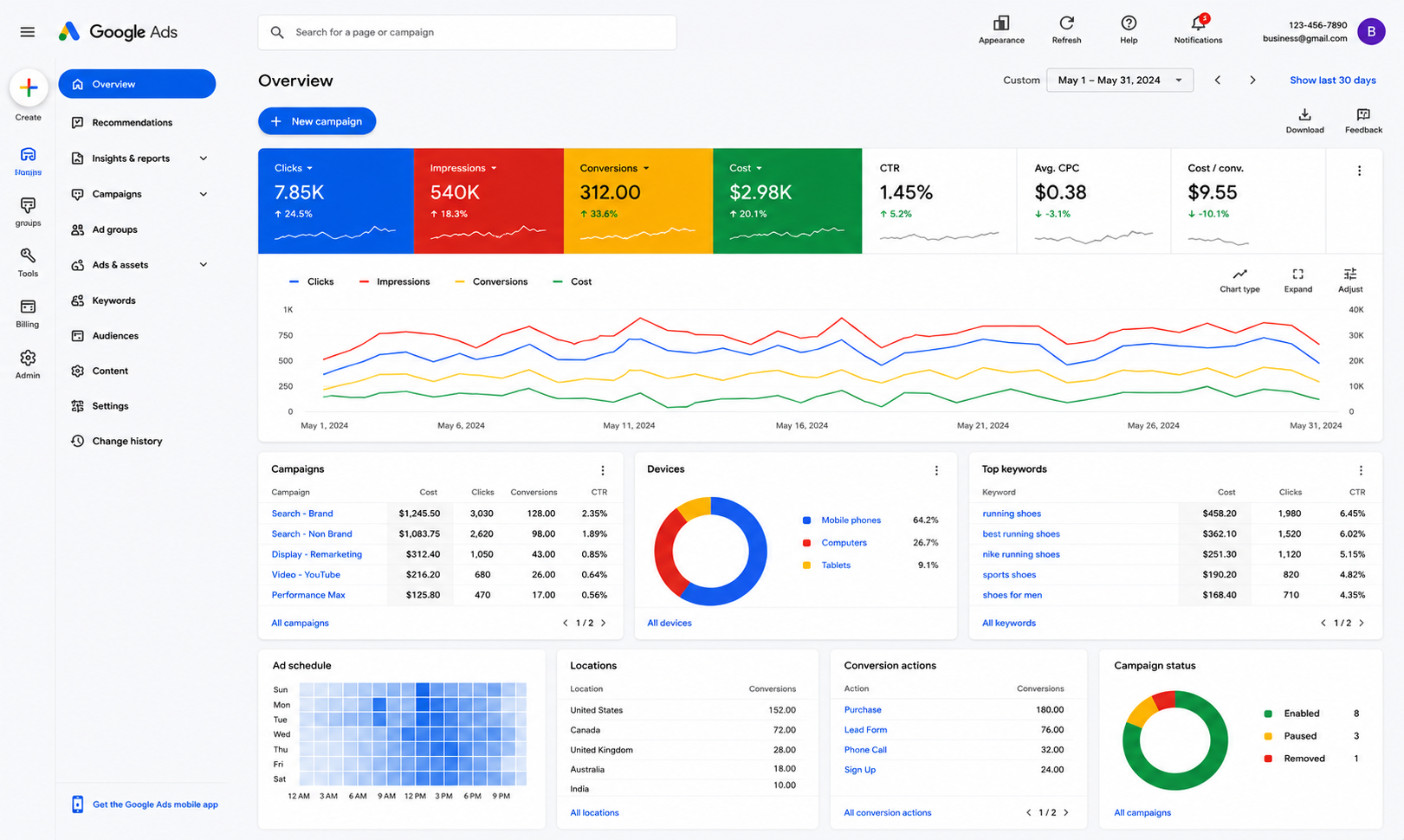The height and width of the screenshot is (840, 1404).
Task: Click Mobile phones legend swatch
Action: tap(806, 520)
